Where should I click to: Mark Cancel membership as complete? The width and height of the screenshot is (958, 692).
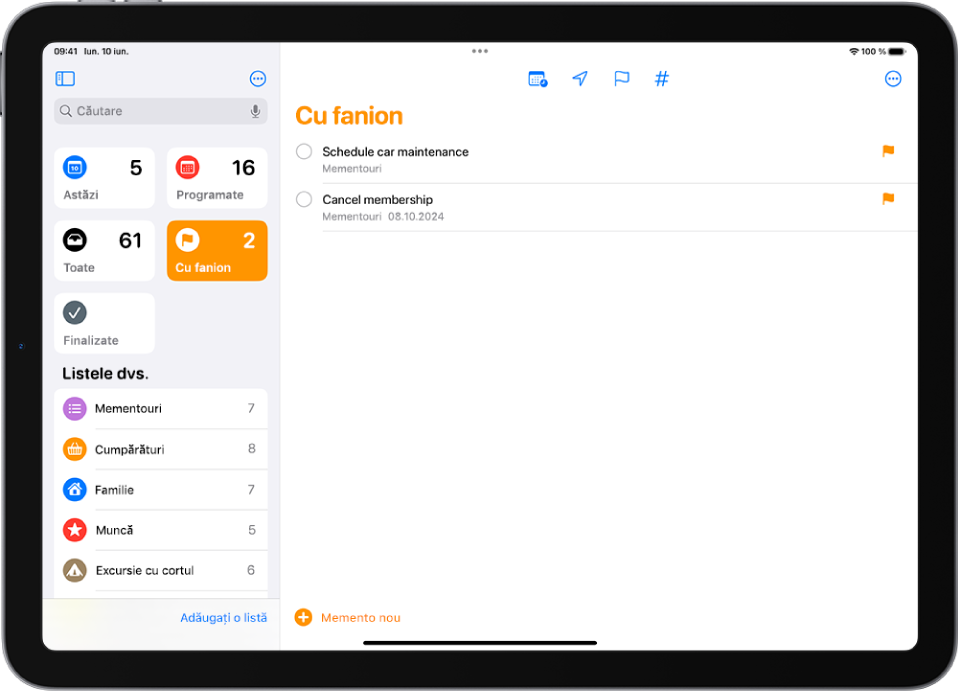(304, 199)
